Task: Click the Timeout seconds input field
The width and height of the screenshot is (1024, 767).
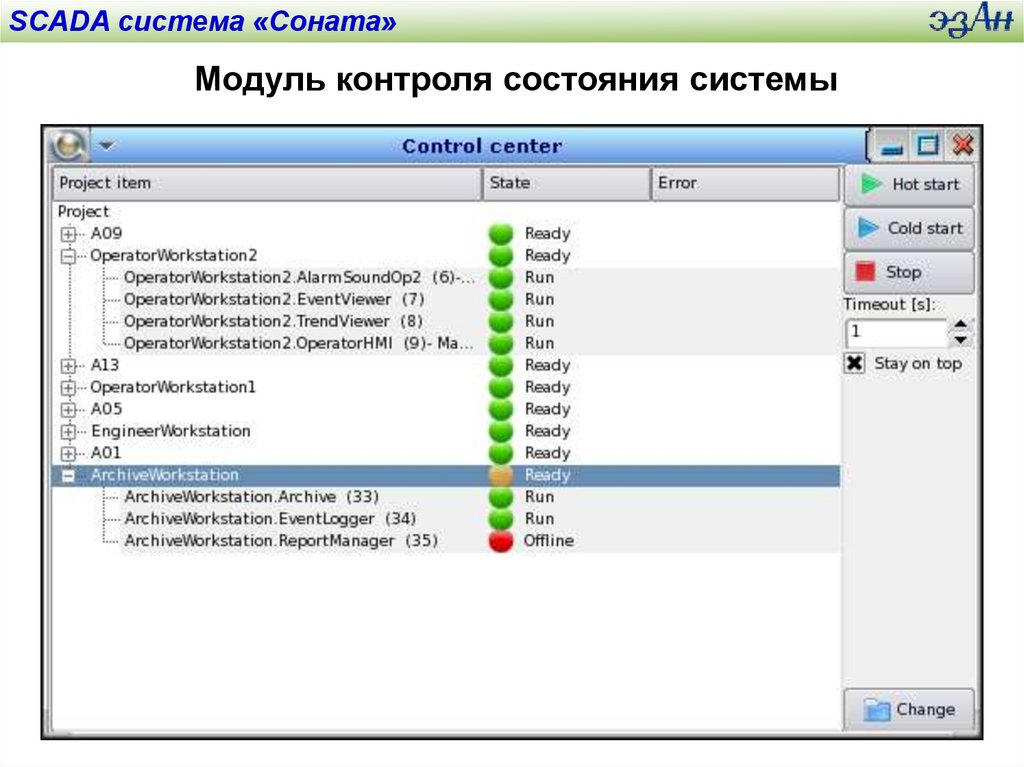Action: [895, 333]
